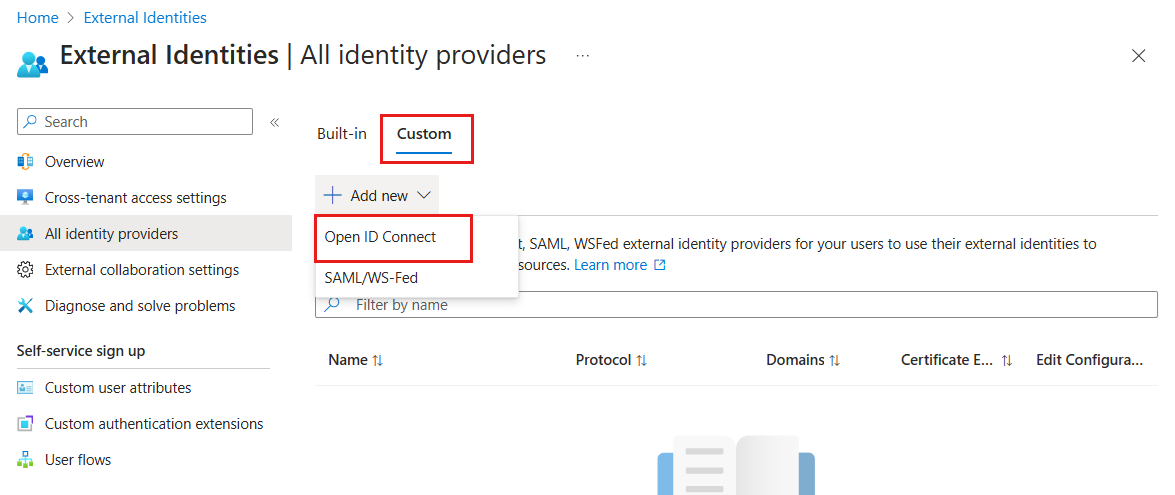This screenshot has width=1175, height=495.
Task: Click Custom authentication extensions icon
Action: tap(25, 424)
